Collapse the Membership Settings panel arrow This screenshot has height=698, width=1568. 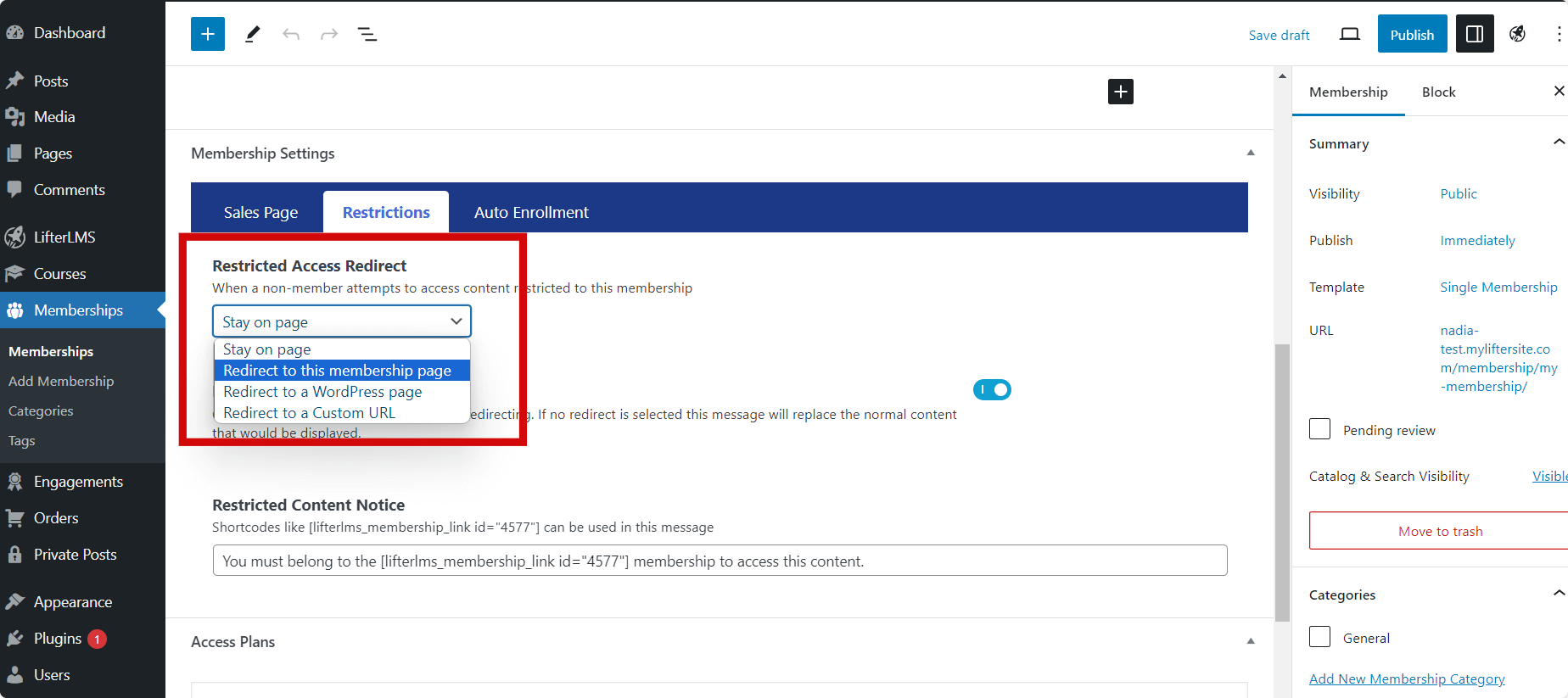click(1250, 153)
